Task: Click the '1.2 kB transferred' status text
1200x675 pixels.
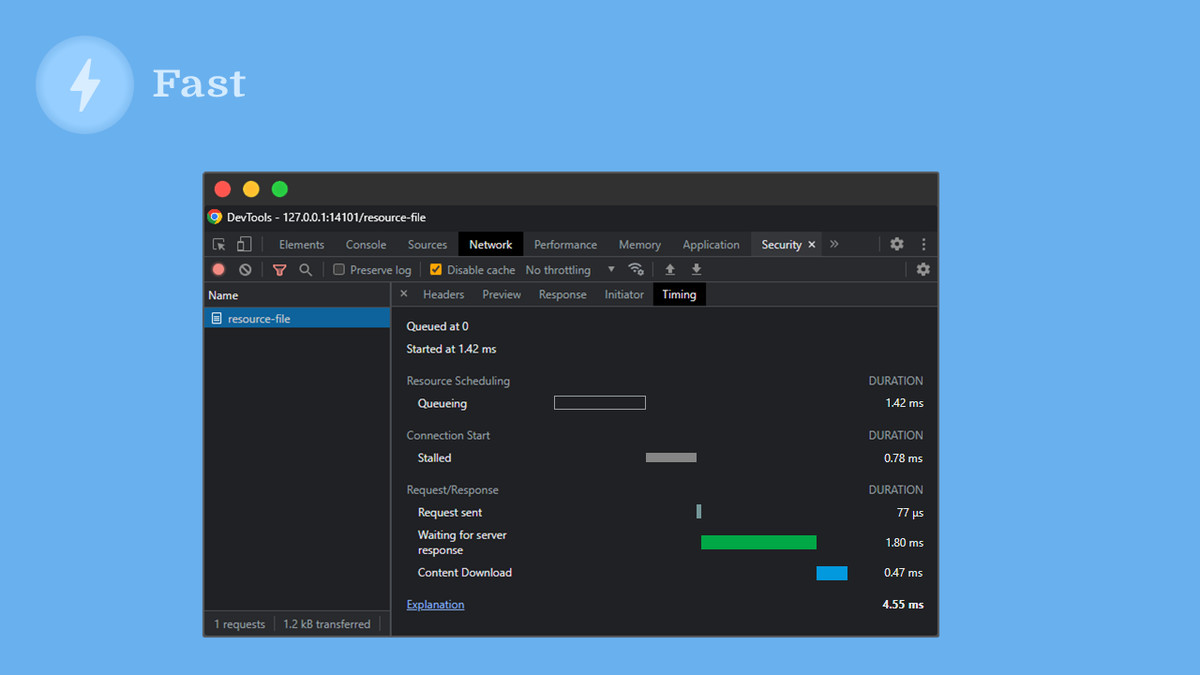Action: click(x=327, y=624)
